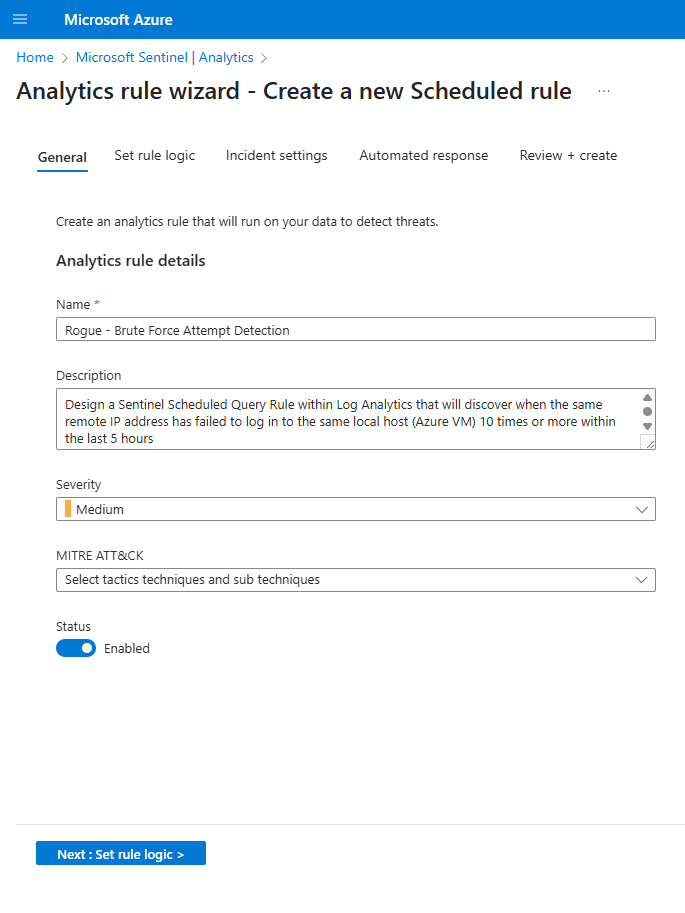Click the Microsoft Azure logo text

[118, 20]
